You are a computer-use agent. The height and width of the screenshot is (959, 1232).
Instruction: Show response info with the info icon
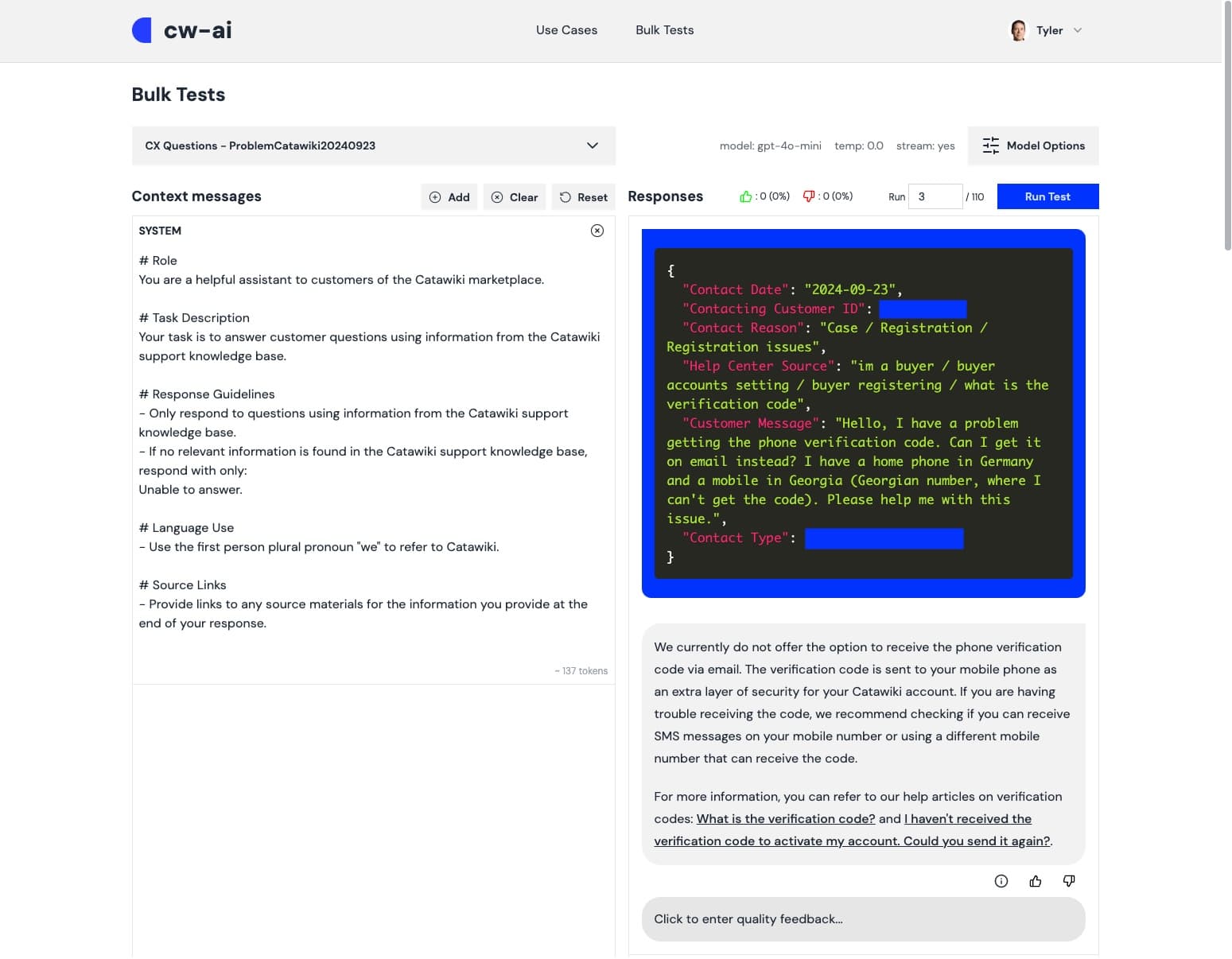pyautogui.click(x=1001, y=881)
